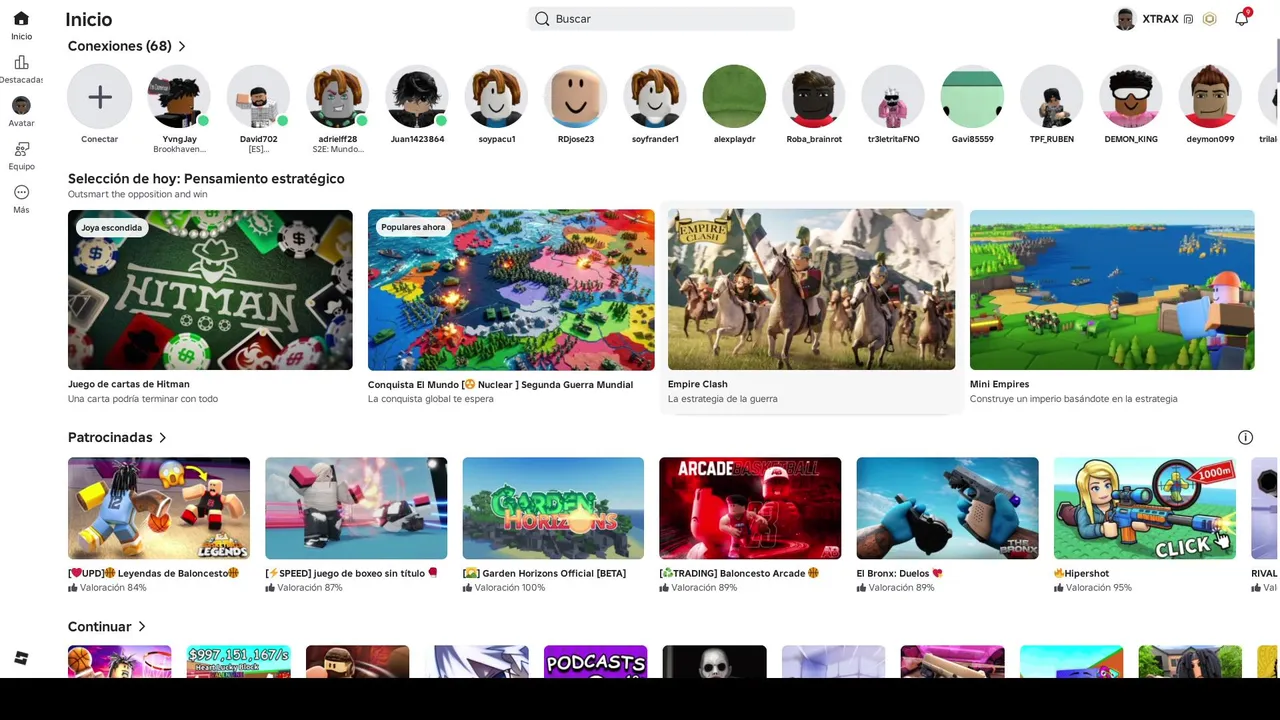Open the Más menu in sidebar

(x=21, y=192)
